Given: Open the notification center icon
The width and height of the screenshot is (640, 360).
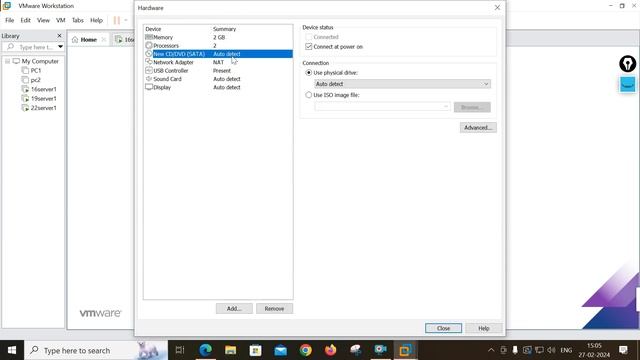Looking at the screenshot, I should 623,350.
